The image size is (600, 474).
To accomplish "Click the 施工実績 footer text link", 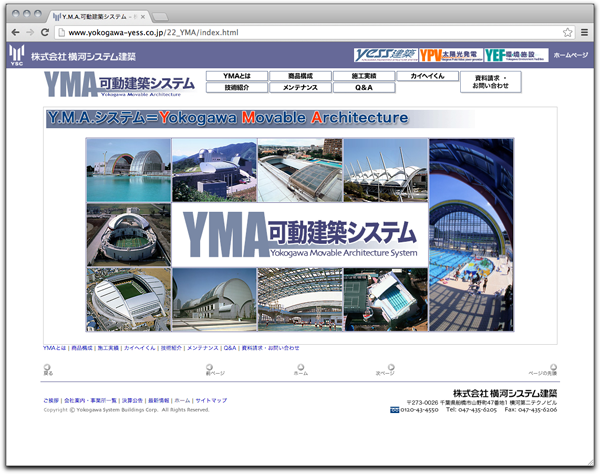I will pyautogui.click(x=108, y=348).
